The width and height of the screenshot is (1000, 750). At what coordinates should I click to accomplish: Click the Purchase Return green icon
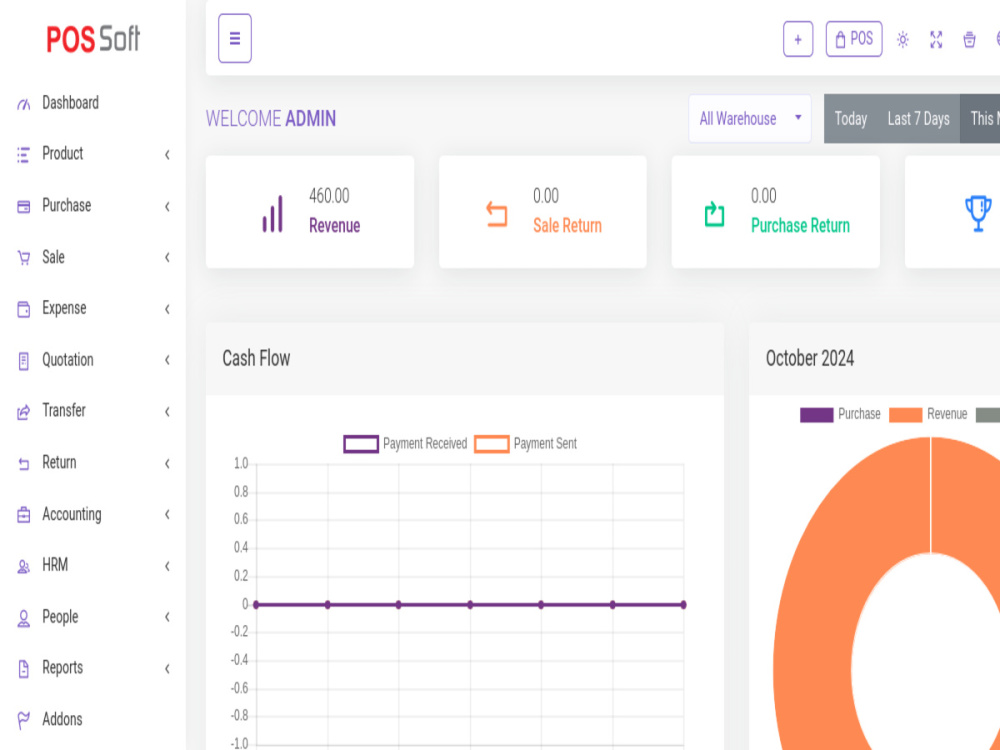pos(714,214)
